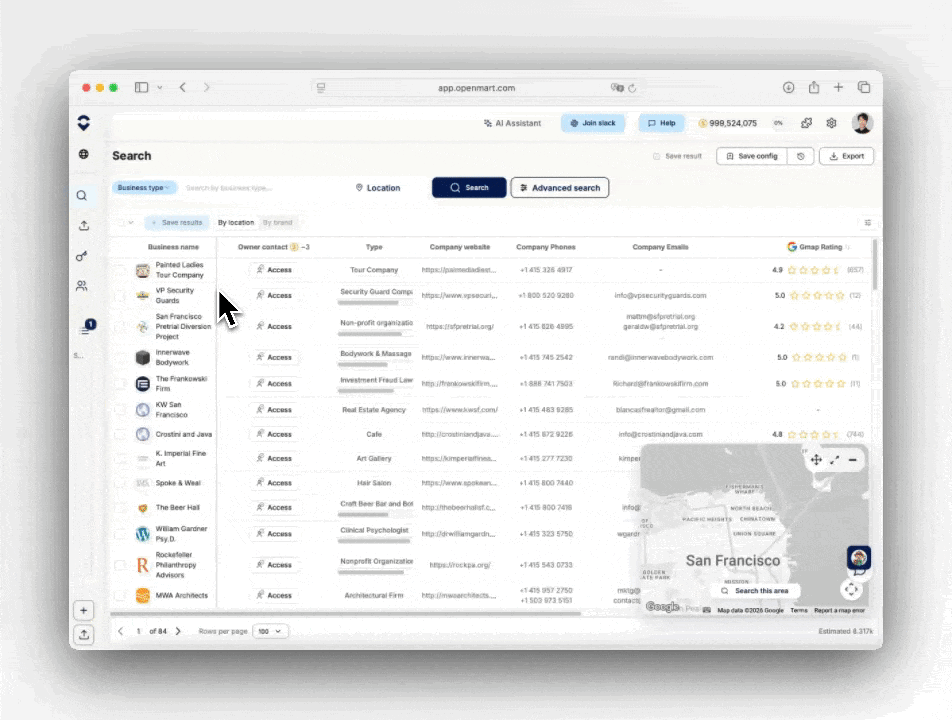The image size is (952, 720).
Task: Open the user profile avatar
Action: pyautogui.click(x=862, y=123)
